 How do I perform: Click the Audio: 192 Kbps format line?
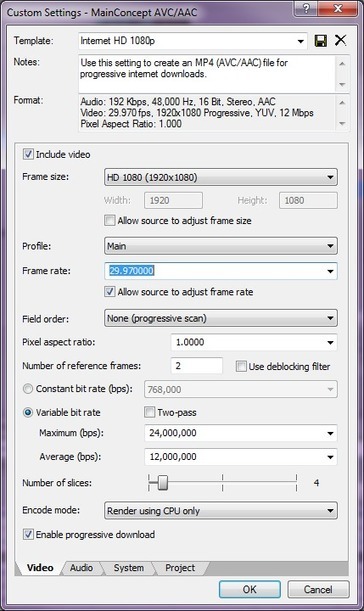pos(178,102)
